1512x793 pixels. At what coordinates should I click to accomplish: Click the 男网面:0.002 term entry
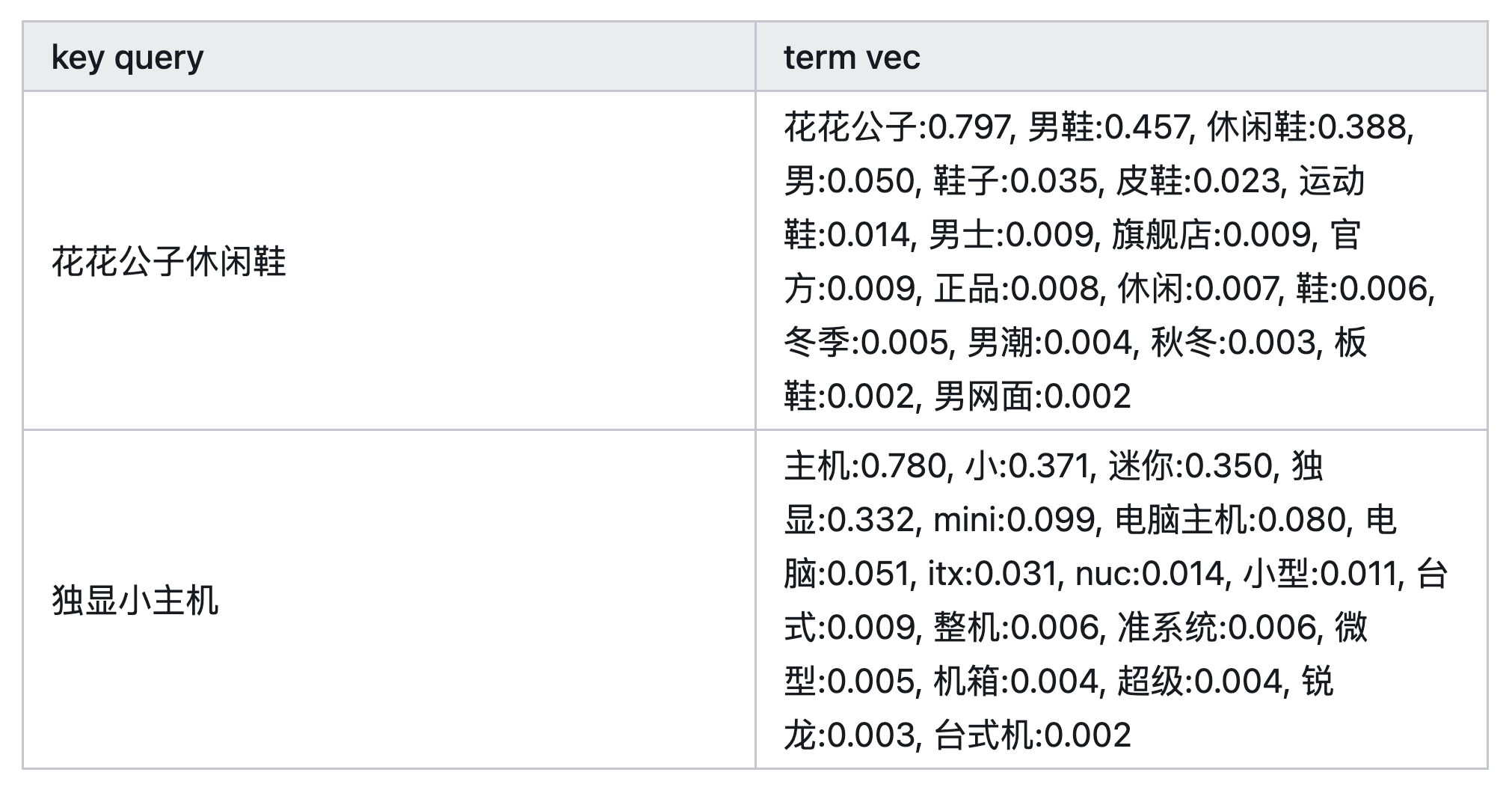[1032, 396]
